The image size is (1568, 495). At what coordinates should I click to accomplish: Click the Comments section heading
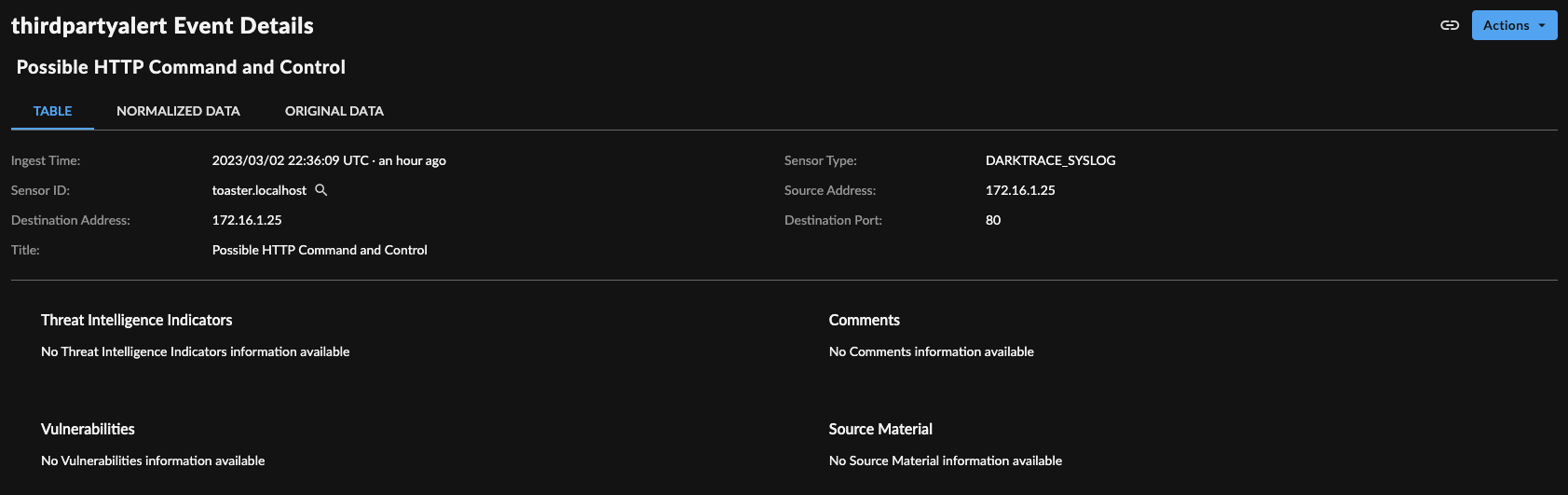(864, 320)
